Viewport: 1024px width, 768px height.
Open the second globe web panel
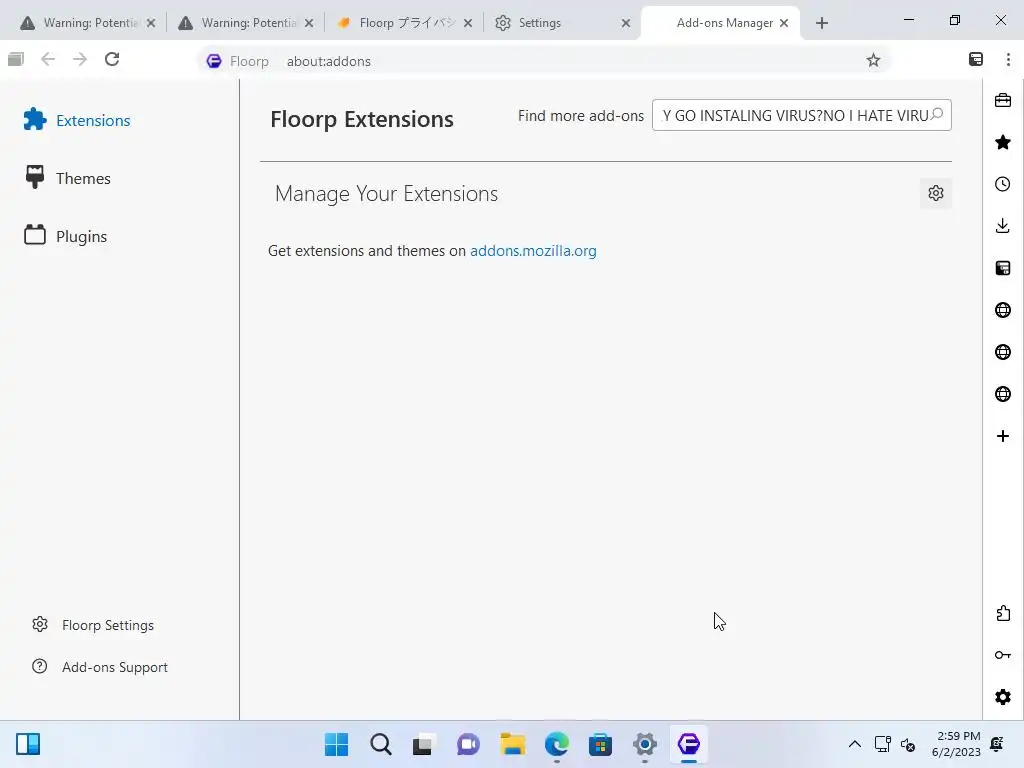point(1003,352)
